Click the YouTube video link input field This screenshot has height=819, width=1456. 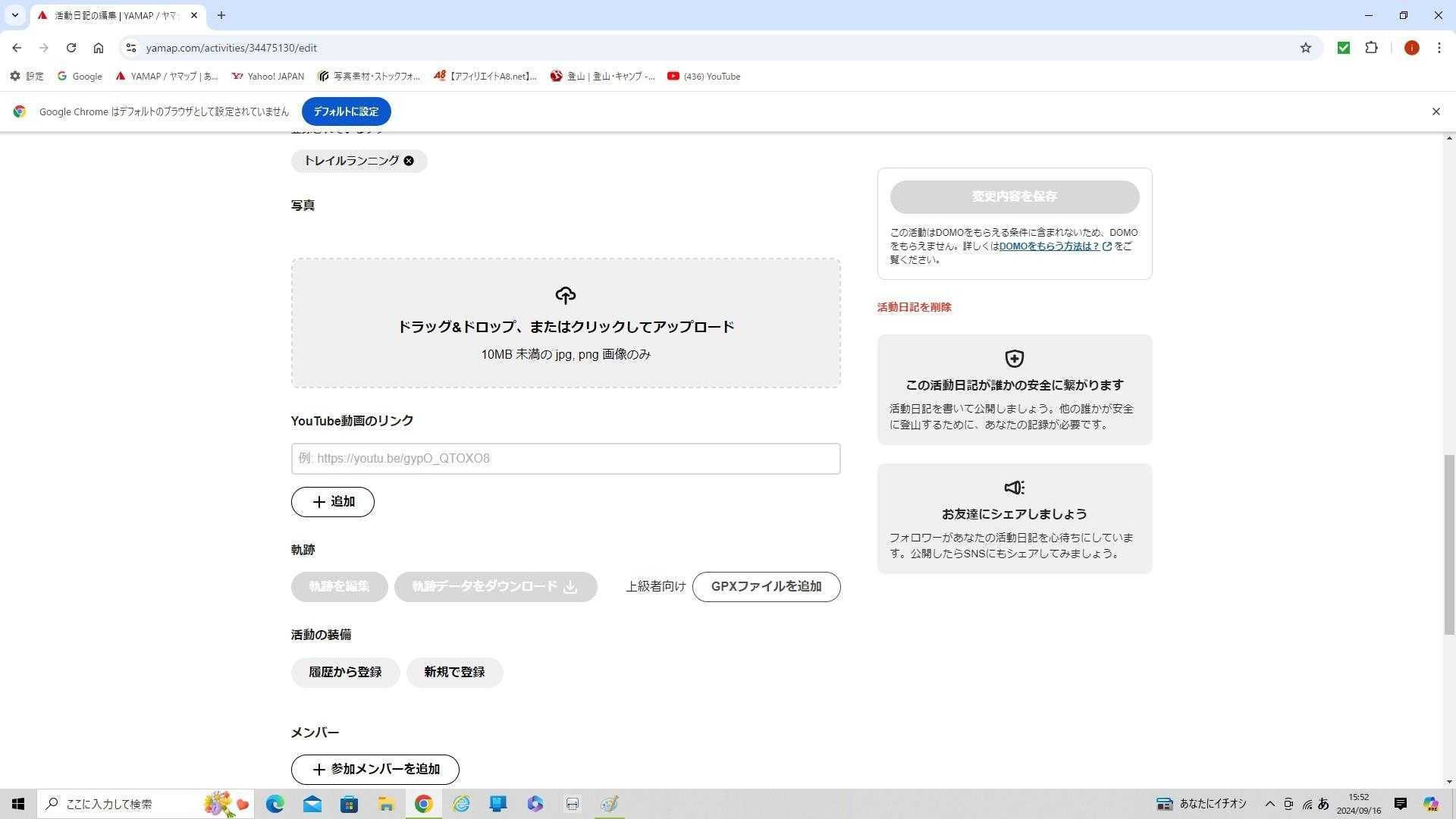click(x=566, y=459)
